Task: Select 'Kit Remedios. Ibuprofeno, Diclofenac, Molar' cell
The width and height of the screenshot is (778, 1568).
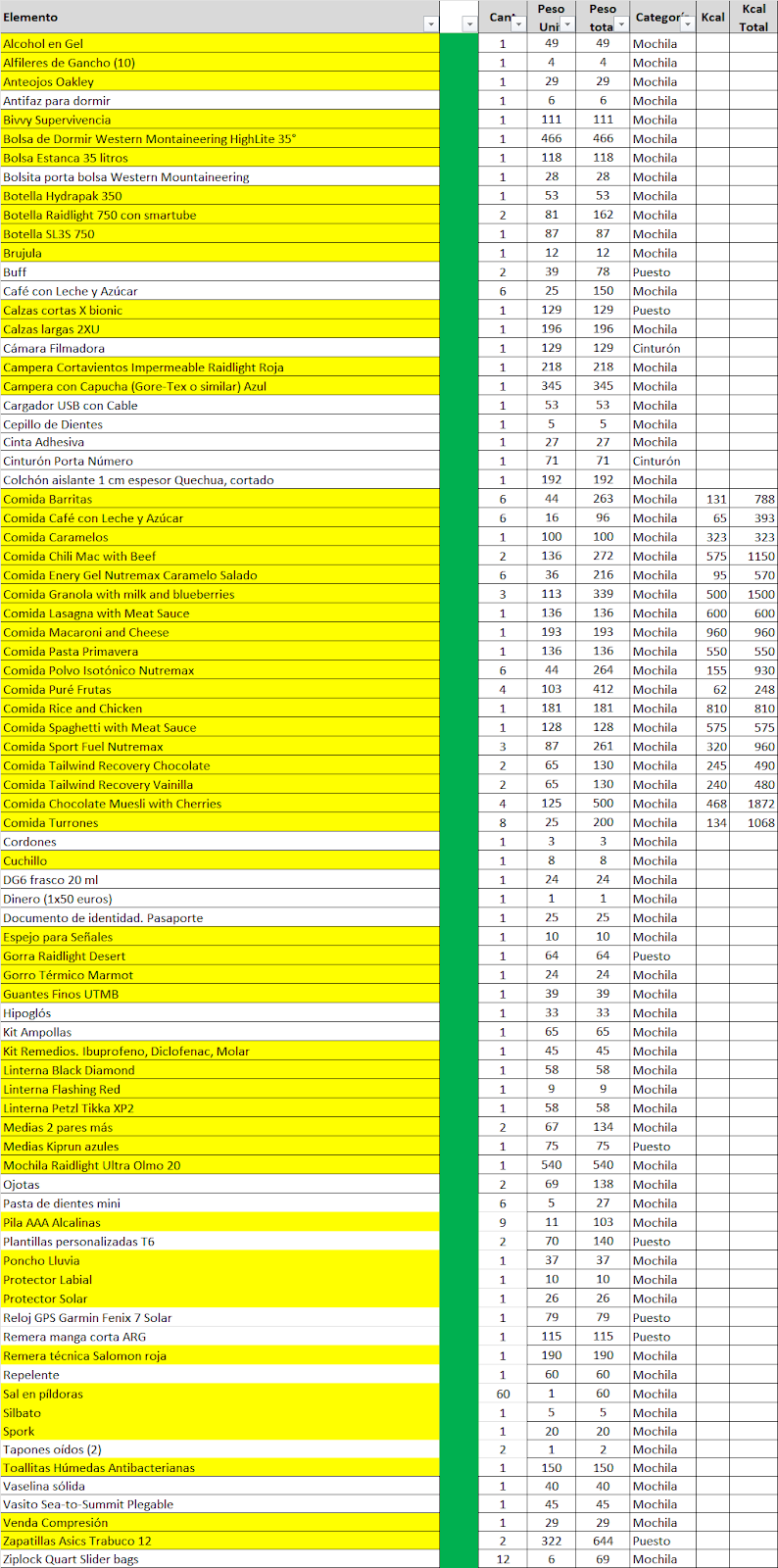Action: [x=219, y=1051]
